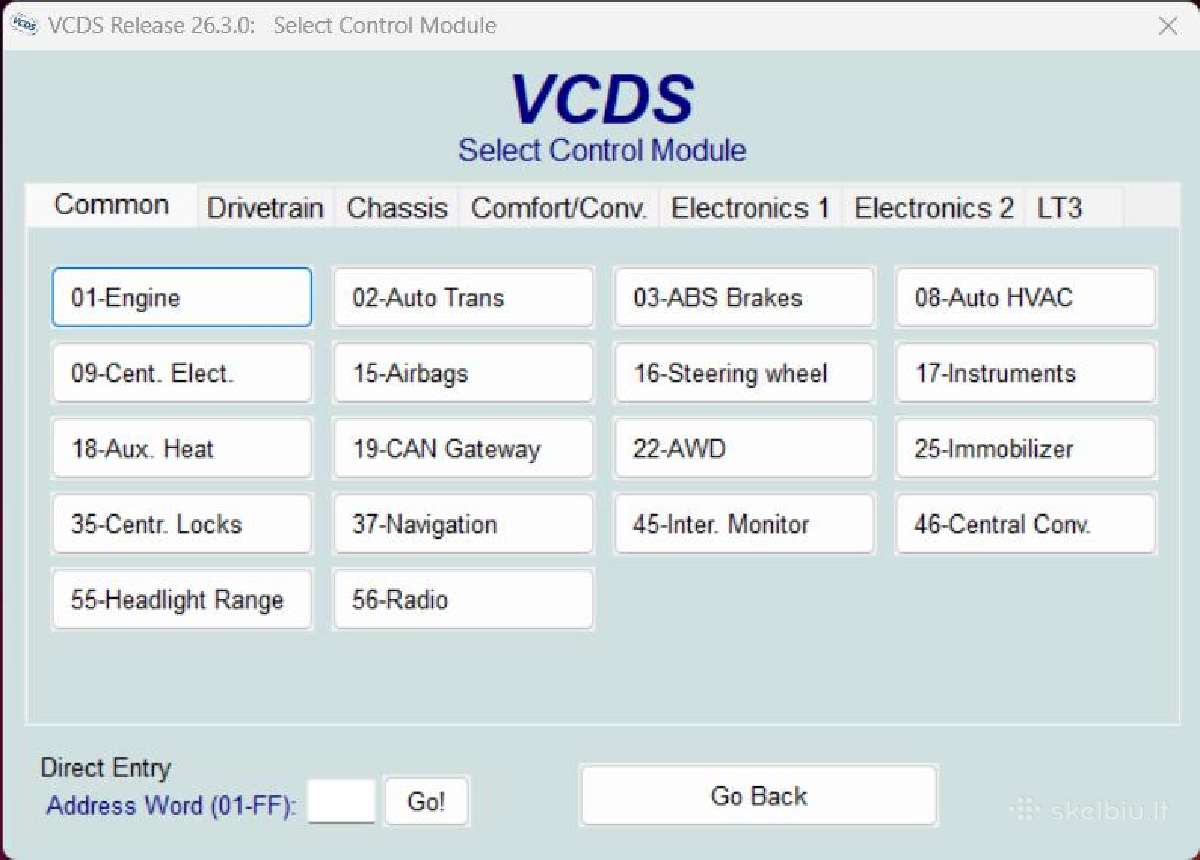Open the 35-Centr. Locks module
The height and width of the screenshot is (860, 1200).
pyautogui.click(x=182, y=524)
